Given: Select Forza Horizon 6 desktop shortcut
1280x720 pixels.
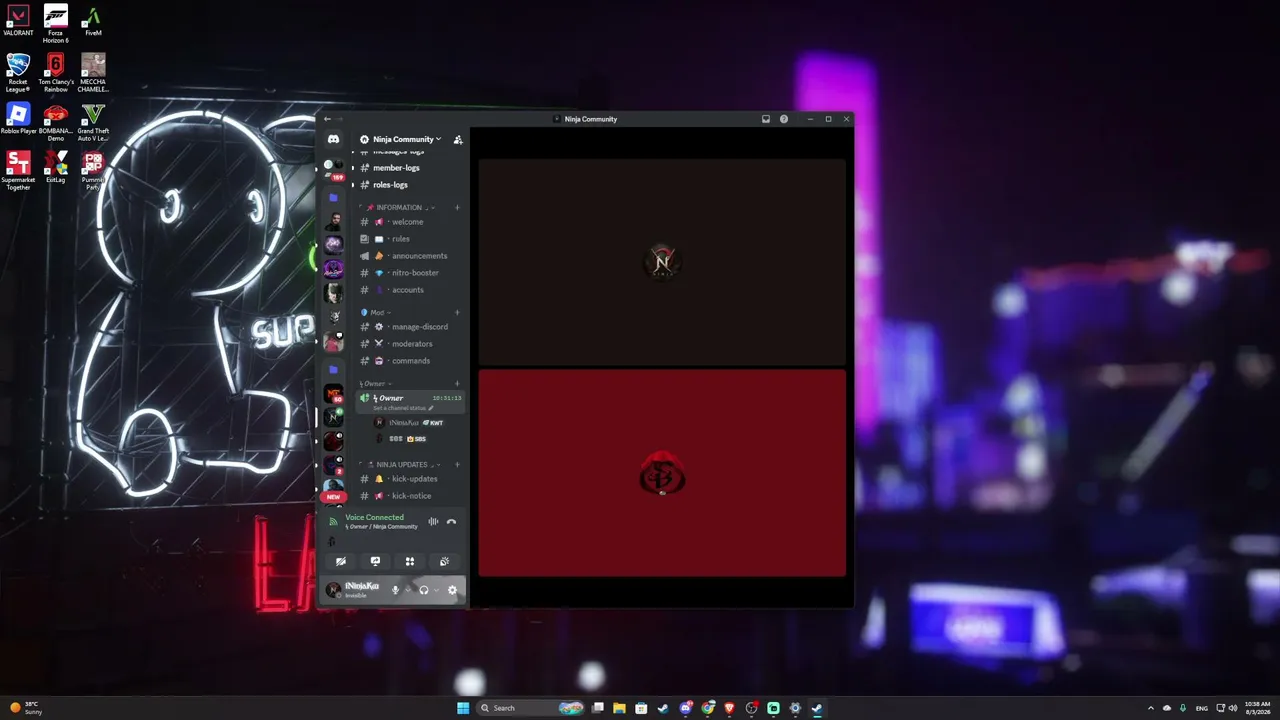Looking at the screenshot, I should click(56, 25).
